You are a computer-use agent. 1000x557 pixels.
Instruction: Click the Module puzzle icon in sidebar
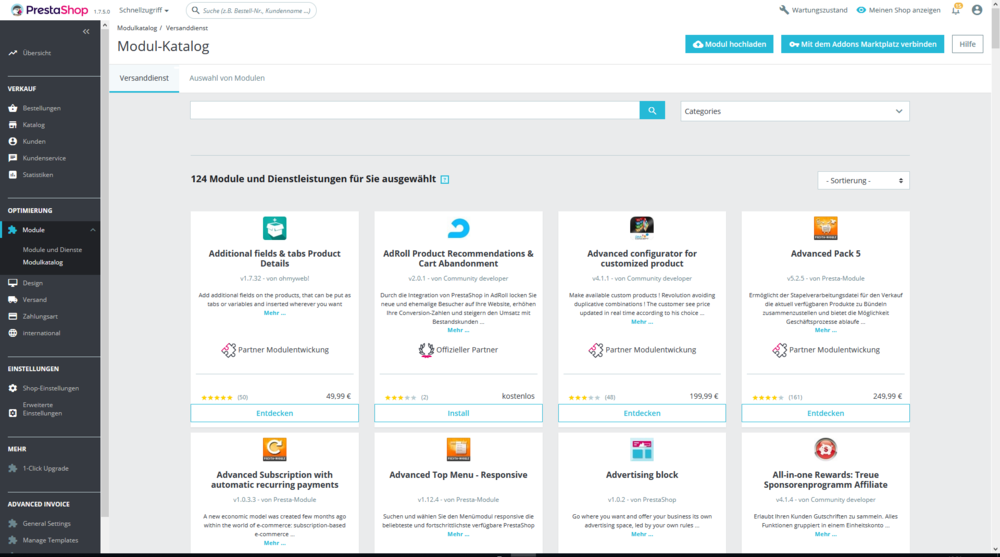tap(13, 230)
